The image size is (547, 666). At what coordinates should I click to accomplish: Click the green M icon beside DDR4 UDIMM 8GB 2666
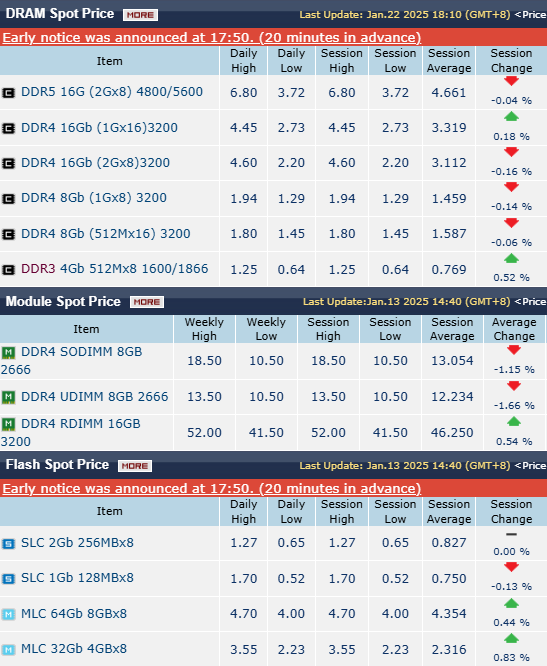tap(8, 397)
